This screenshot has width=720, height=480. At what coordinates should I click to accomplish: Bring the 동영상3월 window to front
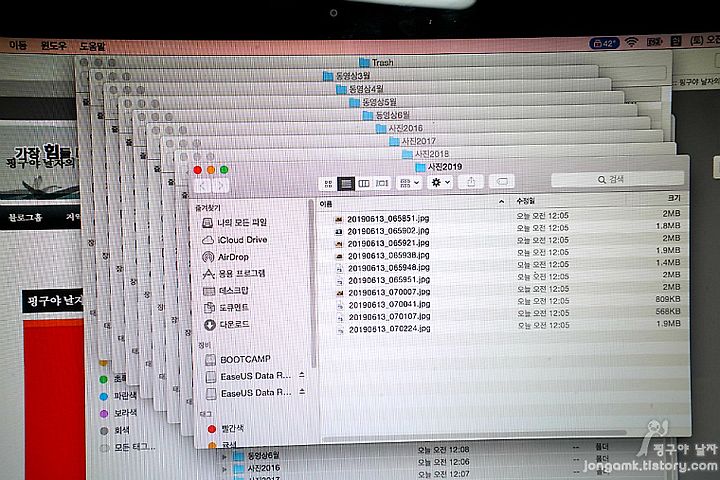click(347, 75)
